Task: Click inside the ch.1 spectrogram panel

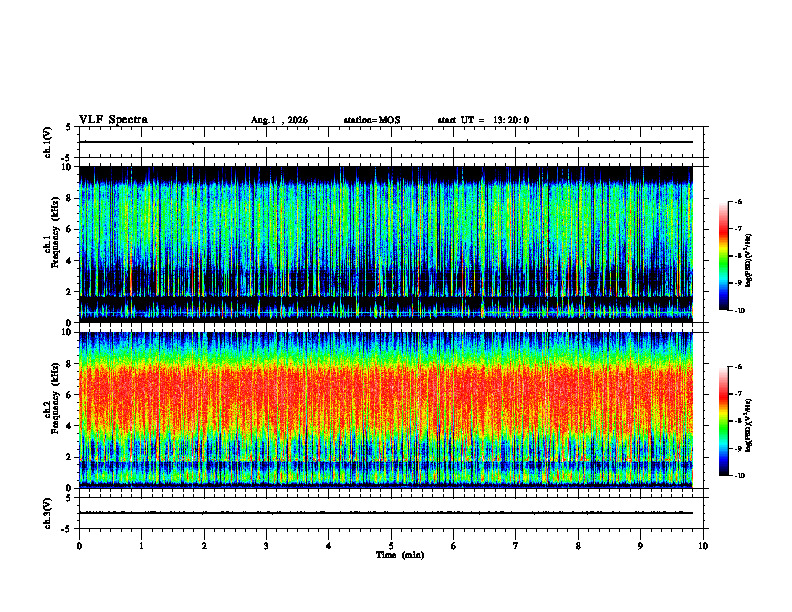Action: 385,244
